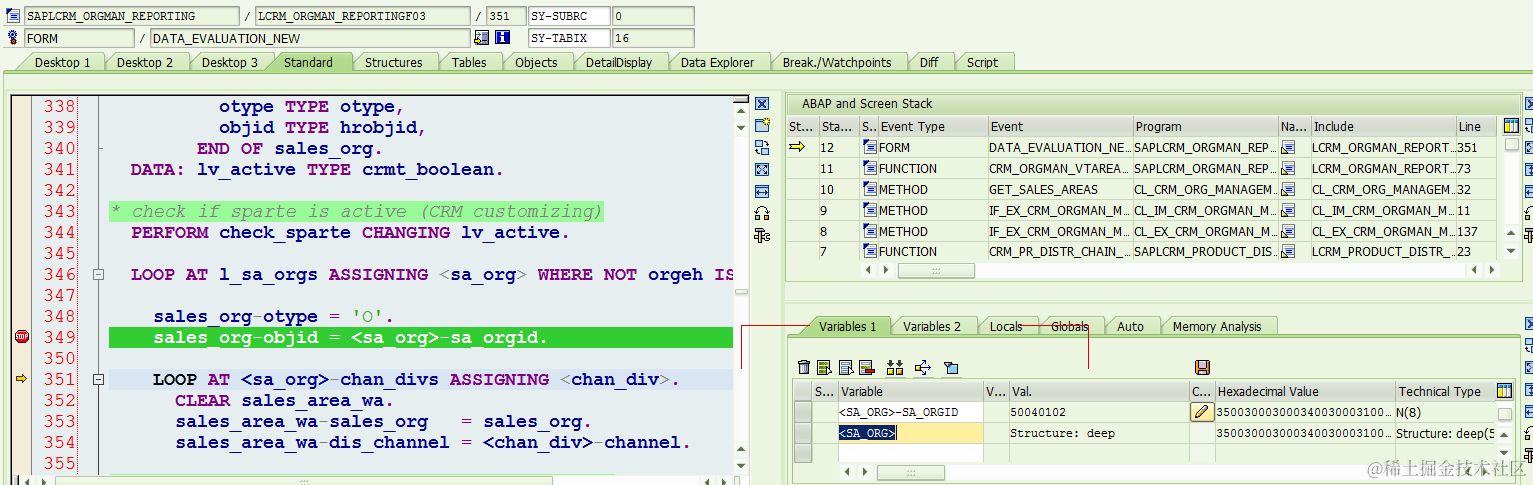1533x485 pixels.
Task: Open the Diff tab
Action: [x=929, y=62]
